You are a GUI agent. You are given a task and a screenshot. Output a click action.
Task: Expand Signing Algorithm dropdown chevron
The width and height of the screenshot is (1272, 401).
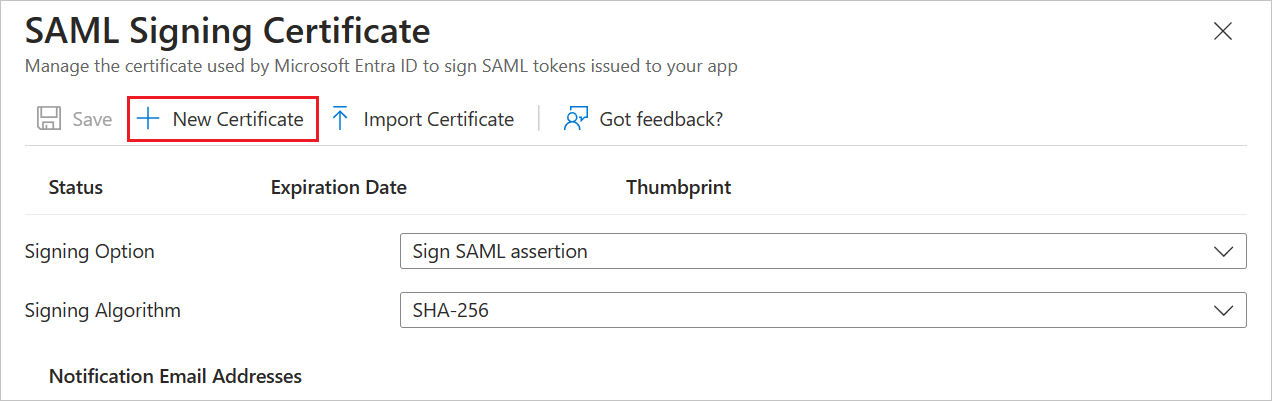1224,310
